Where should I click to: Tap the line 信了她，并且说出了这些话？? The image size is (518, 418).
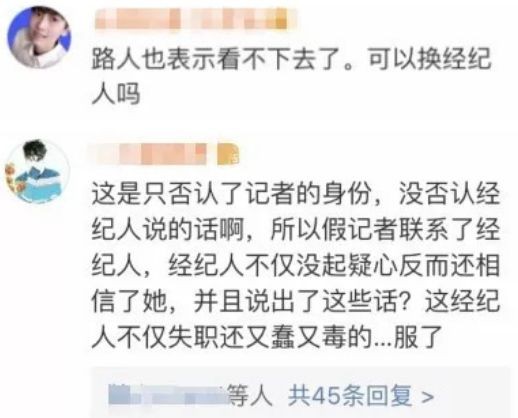251,302
